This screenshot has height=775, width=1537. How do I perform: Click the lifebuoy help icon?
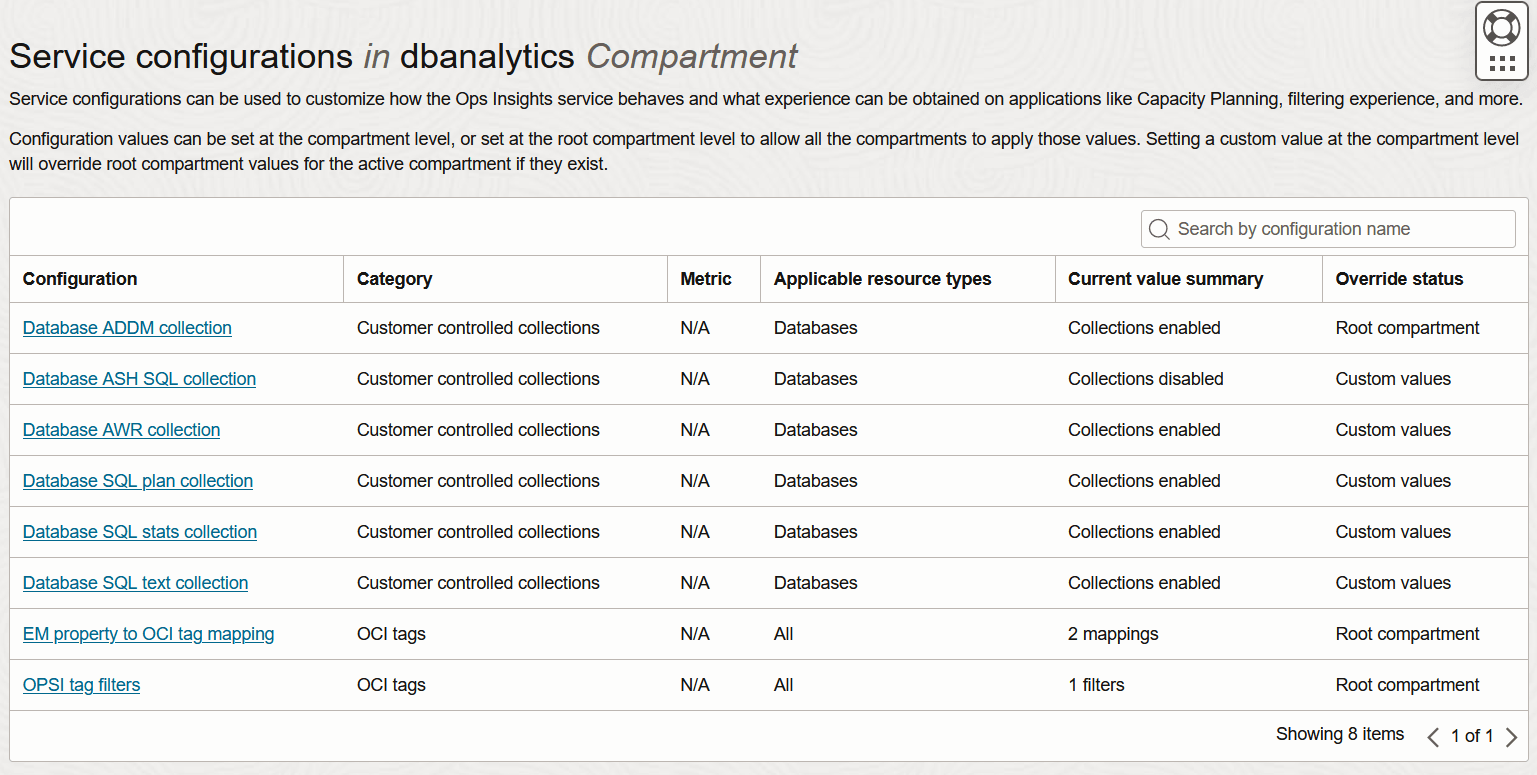point(1501,27)
